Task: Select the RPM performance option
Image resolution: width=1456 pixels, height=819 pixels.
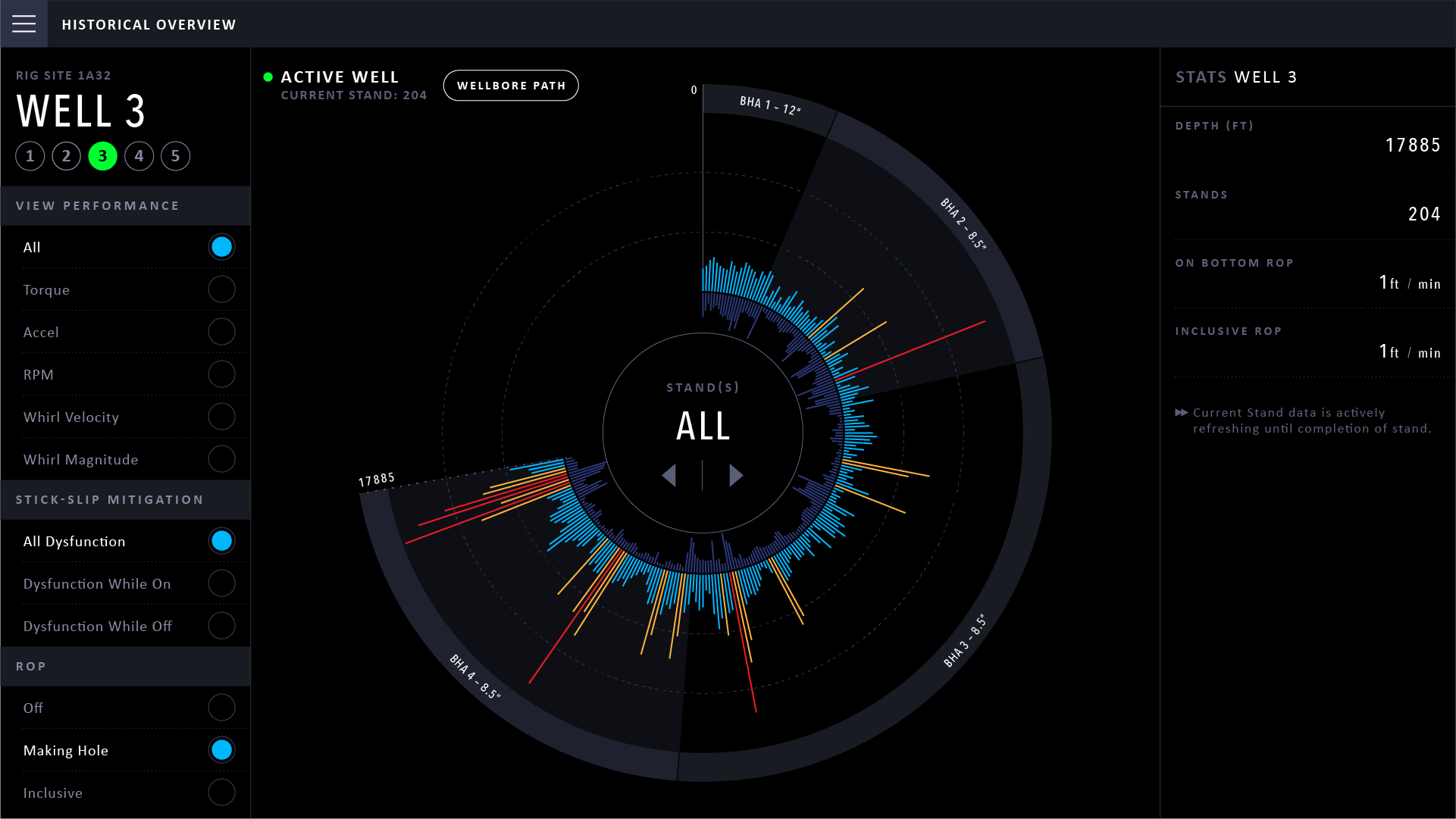Action: pos(221,374)
